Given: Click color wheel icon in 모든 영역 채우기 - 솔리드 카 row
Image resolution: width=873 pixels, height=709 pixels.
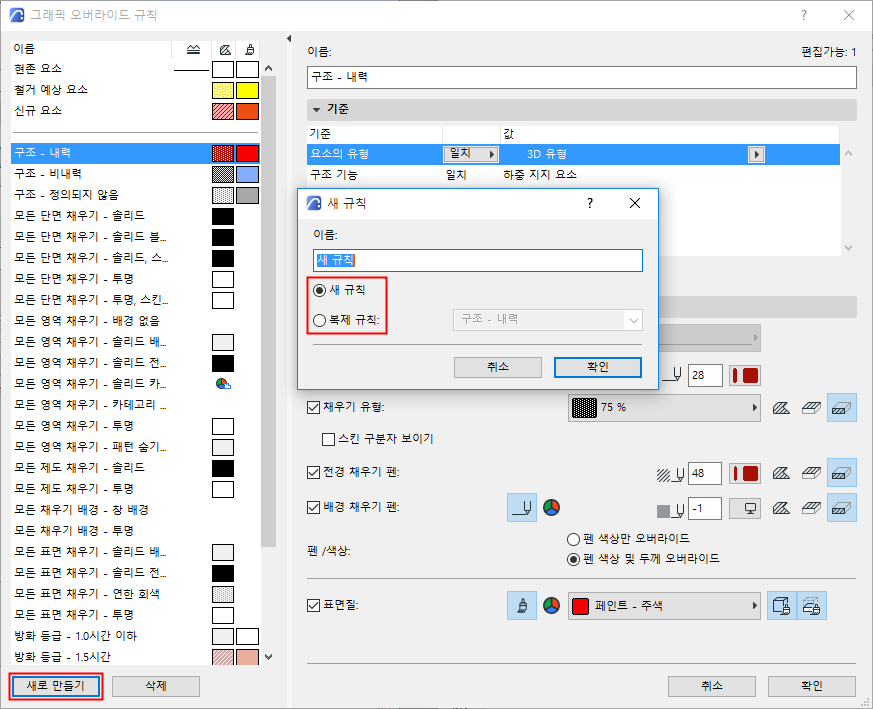Looking at the screenshot, I should [x=223, y=384].
